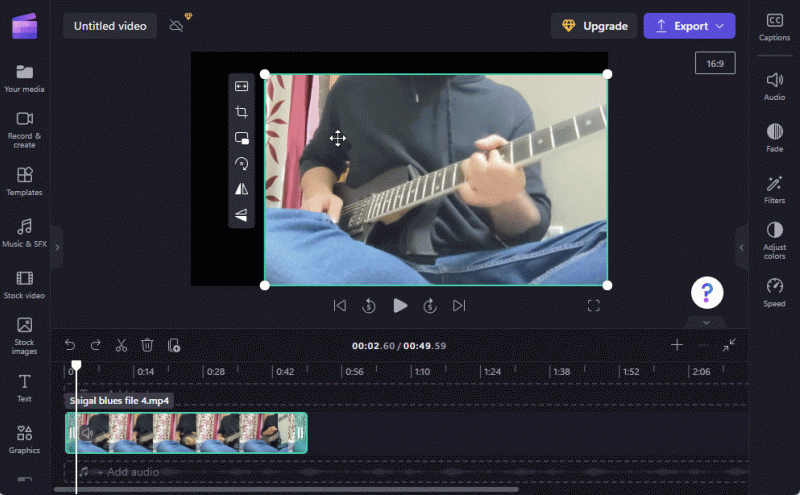Click the top-left resize handle of video
The width and height of the screenshot is (800, 495).
(265, 75)
